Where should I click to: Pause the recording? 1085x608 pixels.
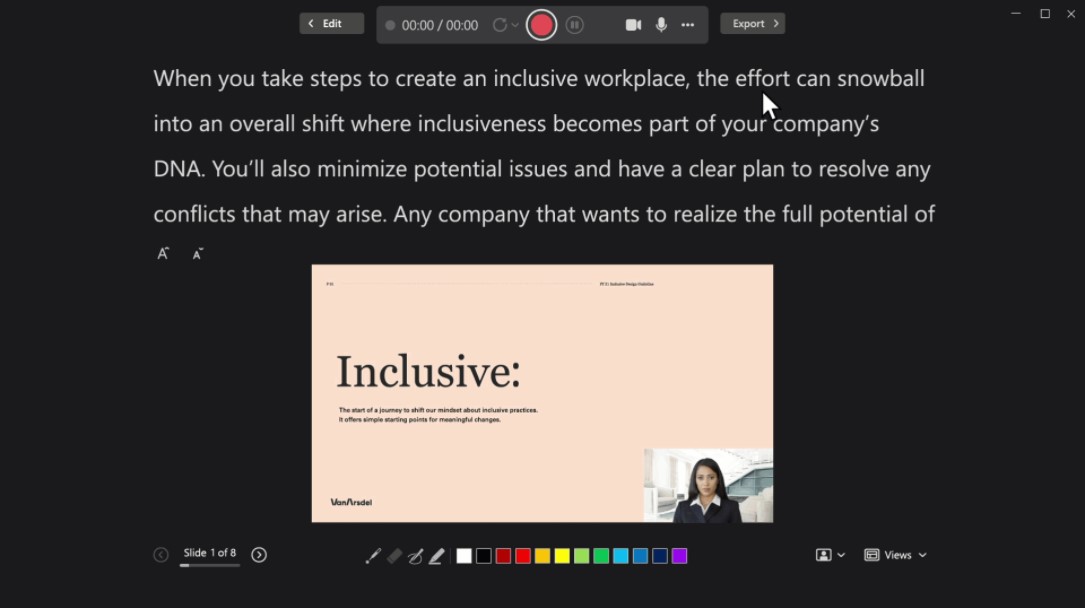click(574, 25)
